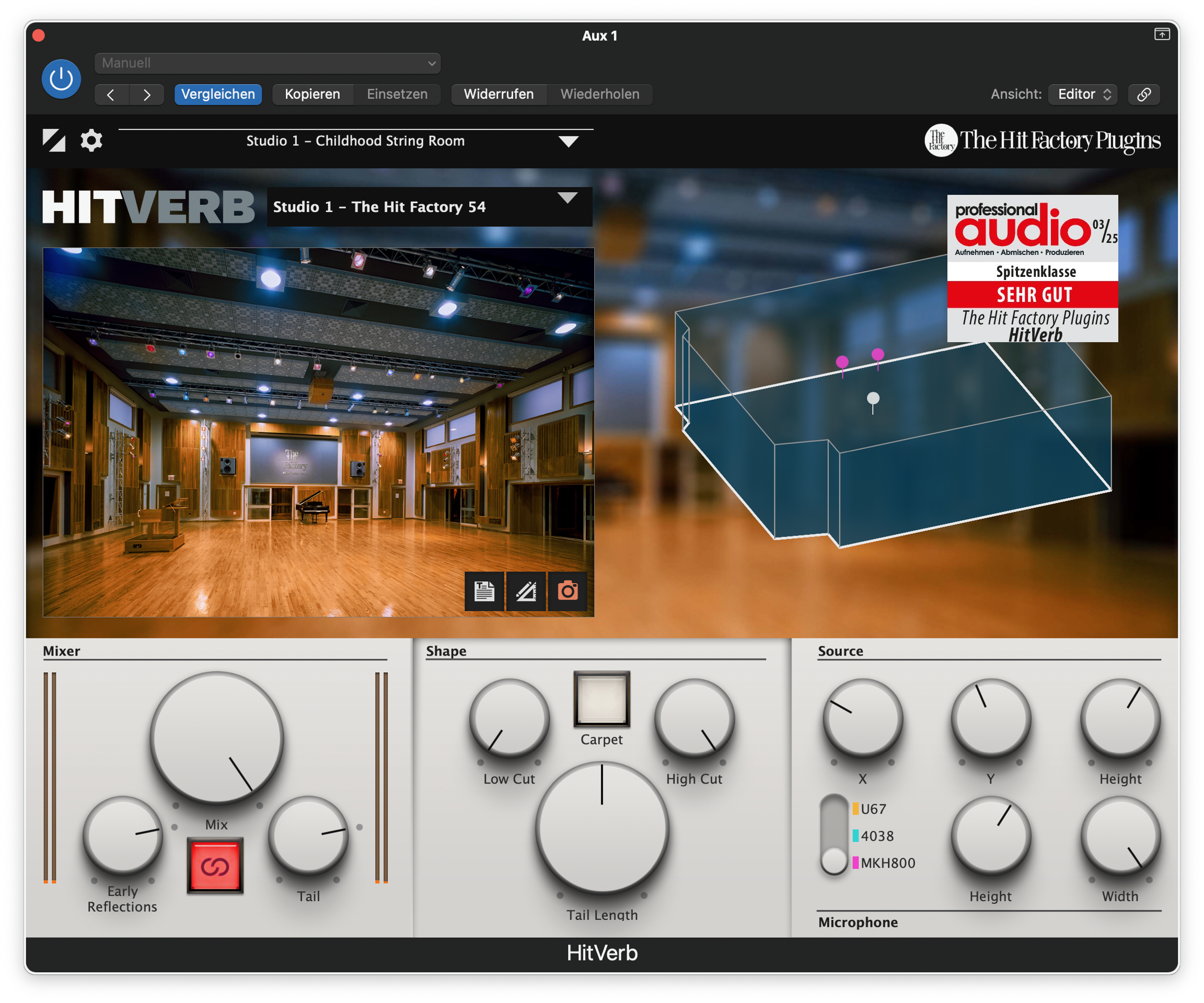The width and height of the screenshot is (1204, 1003).
Task: Show room notes document icon
Action: (x=484, y=591)
